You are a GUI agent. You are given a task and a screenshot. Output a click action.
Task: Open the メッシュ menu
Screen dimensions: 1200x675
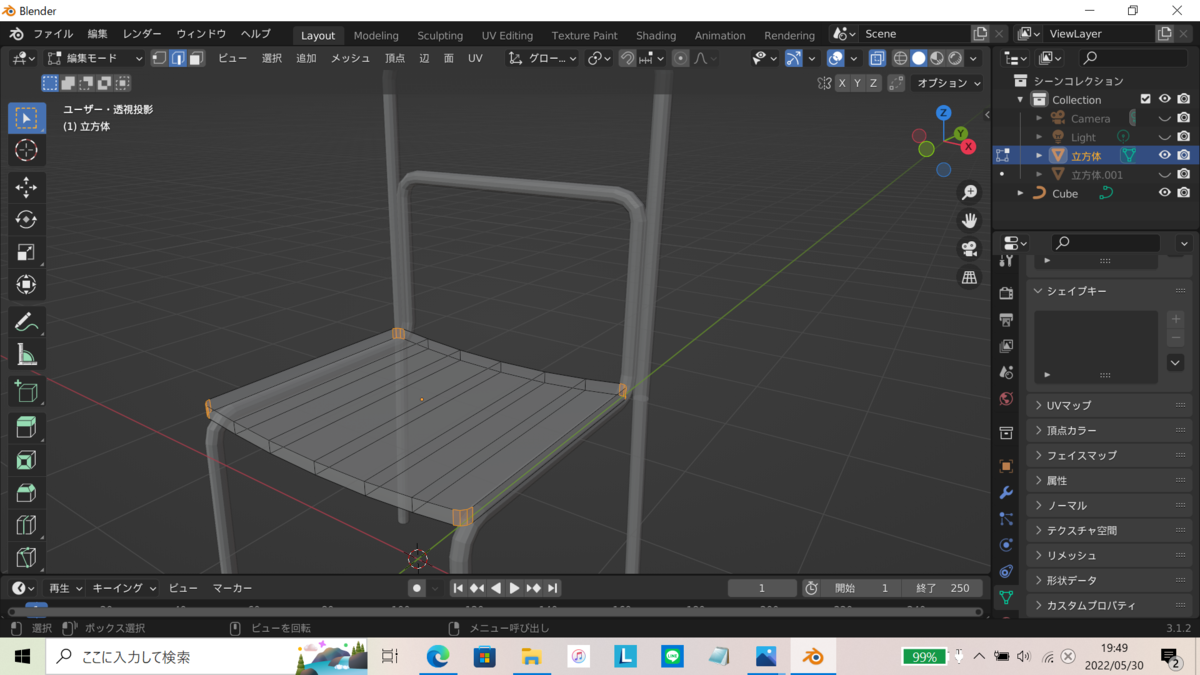[x=350, y=58]
